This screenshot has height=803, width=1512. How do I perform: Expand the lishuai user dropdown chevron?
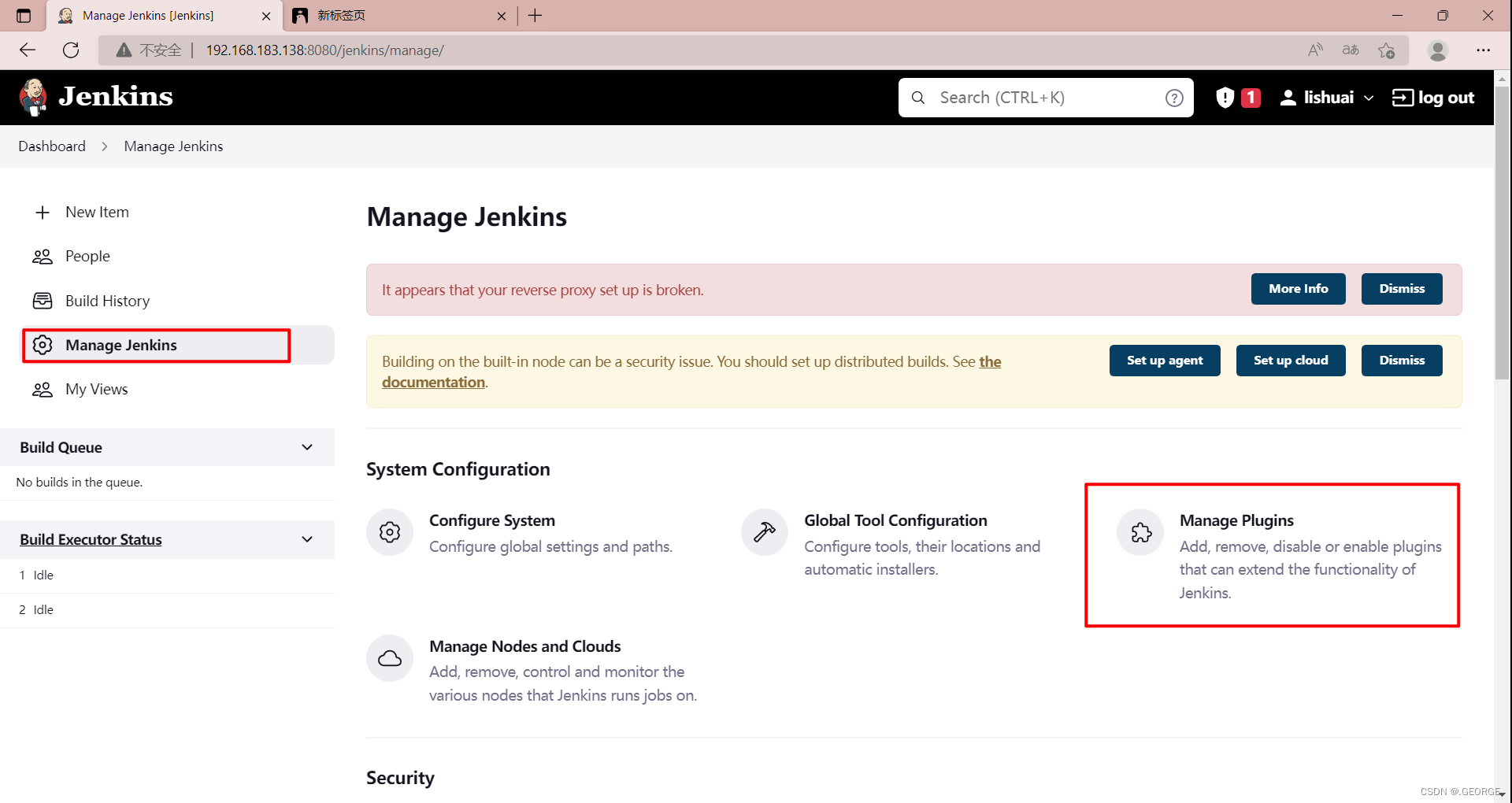point(1369,98)
